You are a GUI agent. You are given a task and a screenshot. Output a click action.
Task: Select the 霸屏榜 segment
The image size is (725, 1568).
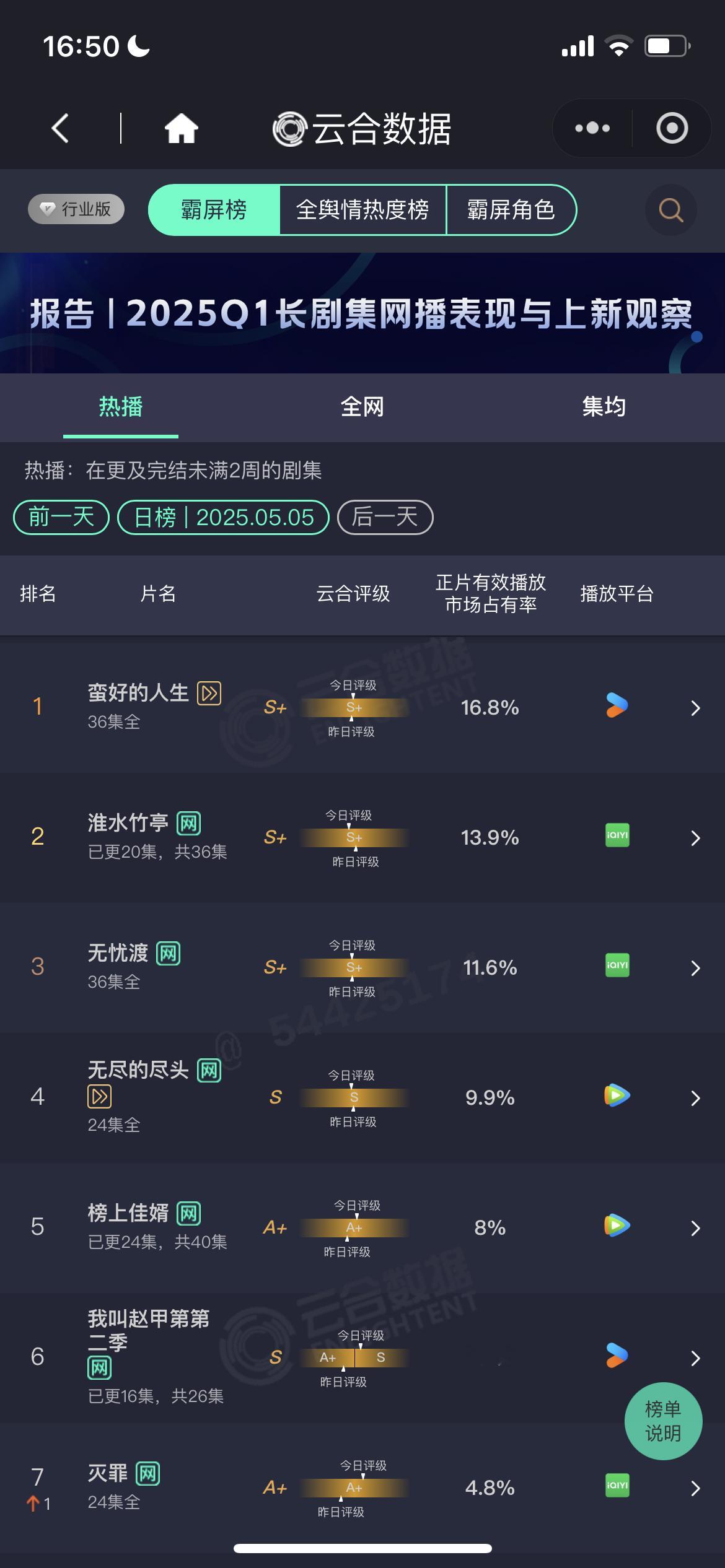coord(214,210)
